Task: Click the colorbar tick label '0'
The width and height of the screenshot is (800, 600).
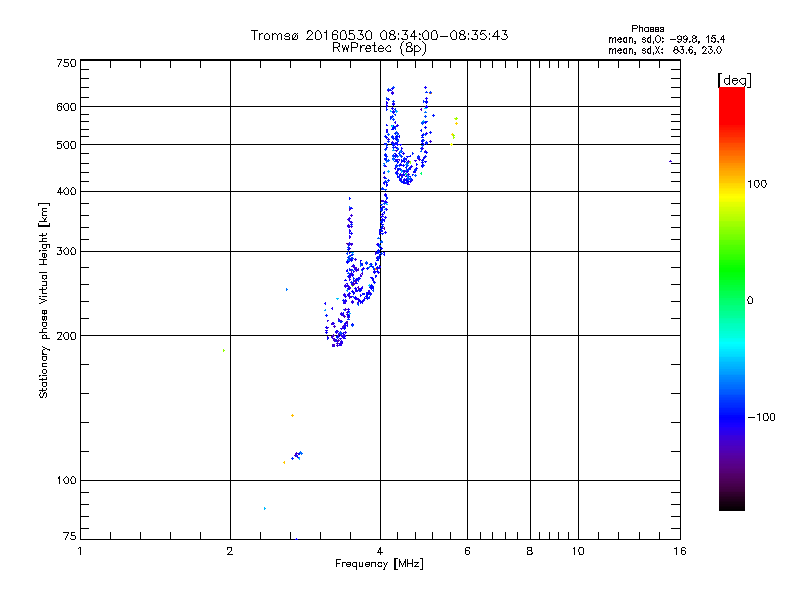Action: pos(750,301)
